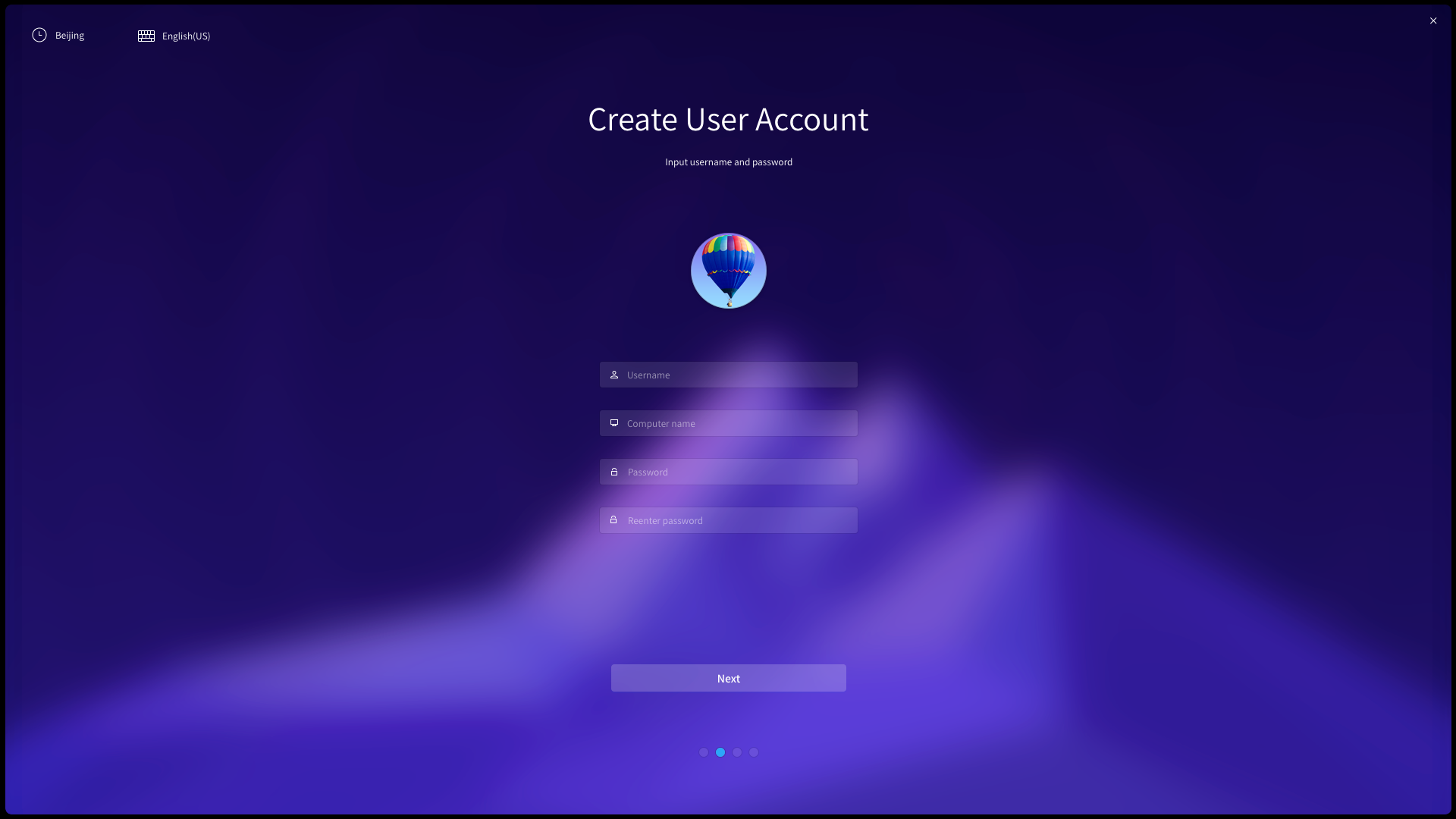Select the fourth pagination dot indicator

click(753, 752)
